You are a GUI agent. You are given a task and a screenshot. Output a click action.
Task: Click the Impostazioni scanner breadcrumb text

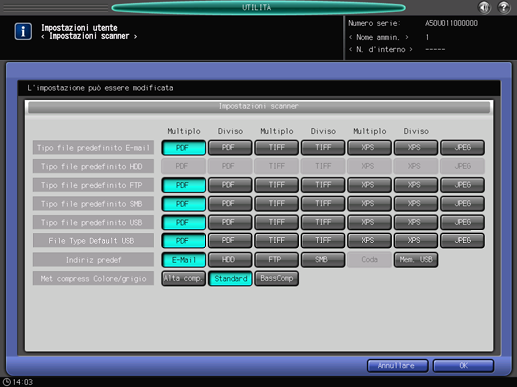click(89, 36)
